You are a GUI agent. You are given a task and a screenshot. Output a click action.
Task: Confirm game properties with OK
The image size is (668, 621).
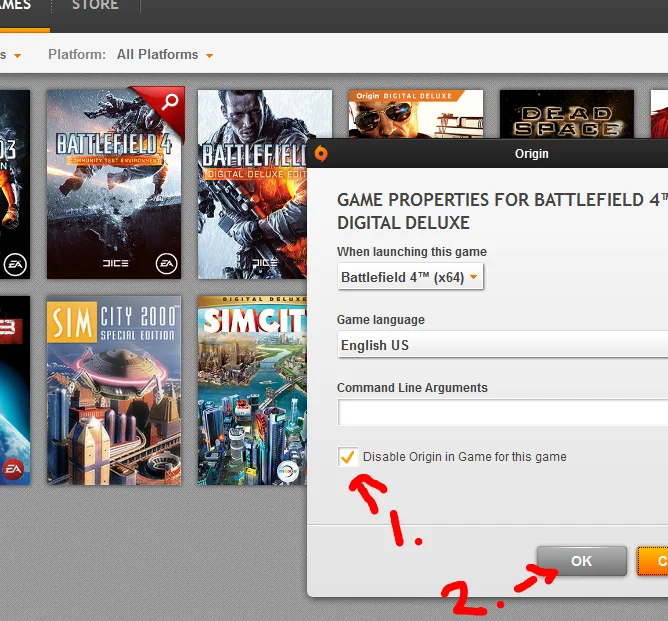582,561
